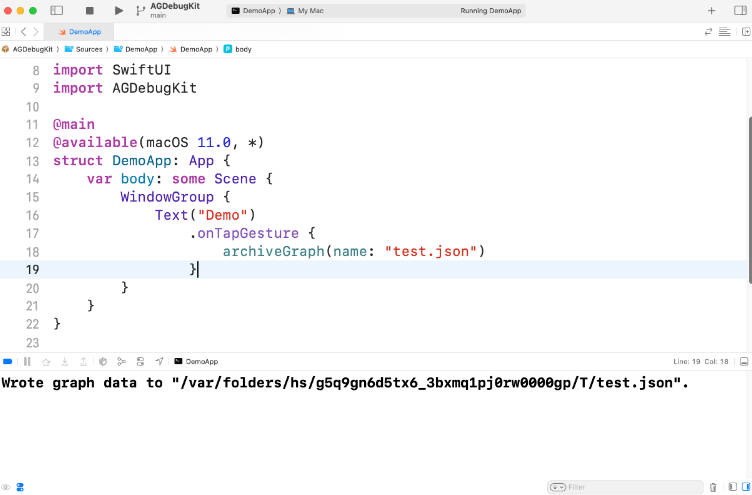Click the Simulate Location arrow icon
The height and width of the screenshot is (495, 752).
159,361
